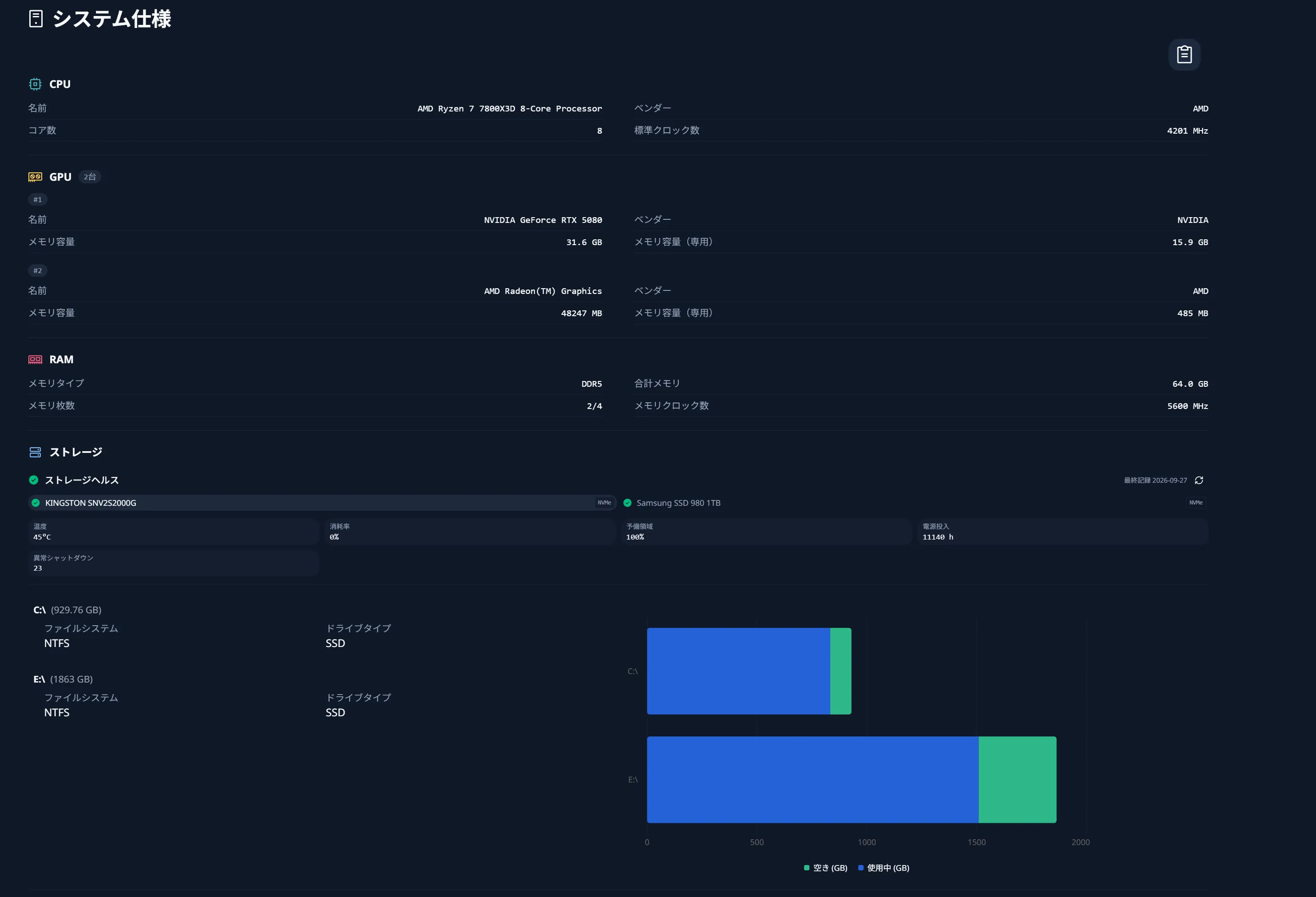Click the C:\ used space blue bar
The height and width of the screenshot is (897, 1316).
738,671
